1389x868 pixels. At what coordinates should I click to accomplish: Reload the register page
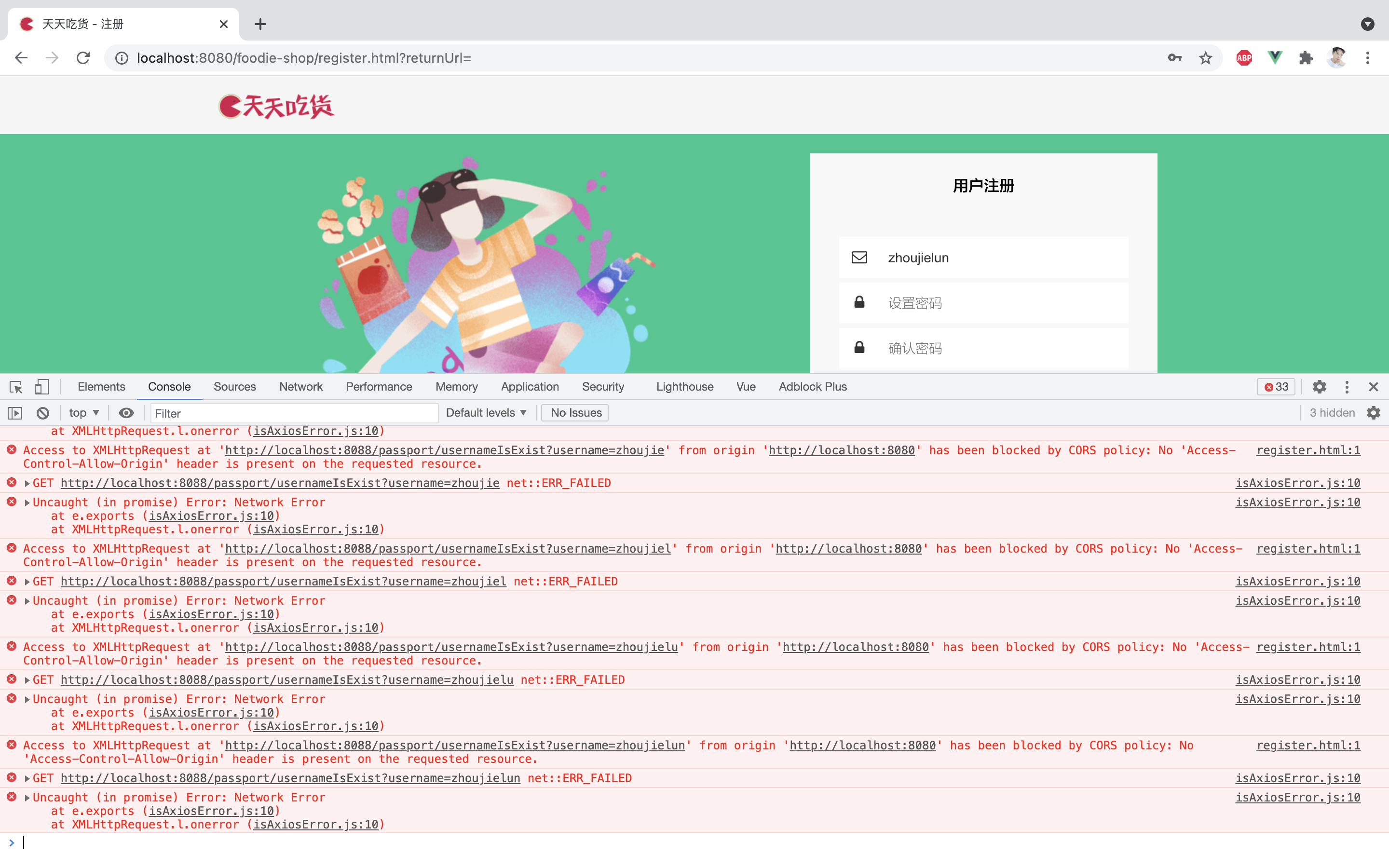(83, 58)
